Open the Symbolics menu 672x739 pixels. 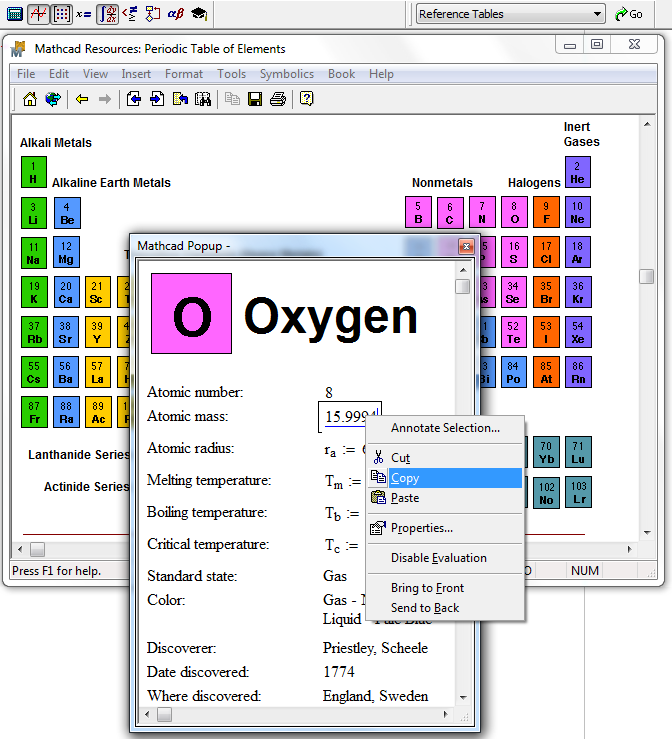pyautogui.click(x=287, y=74)
